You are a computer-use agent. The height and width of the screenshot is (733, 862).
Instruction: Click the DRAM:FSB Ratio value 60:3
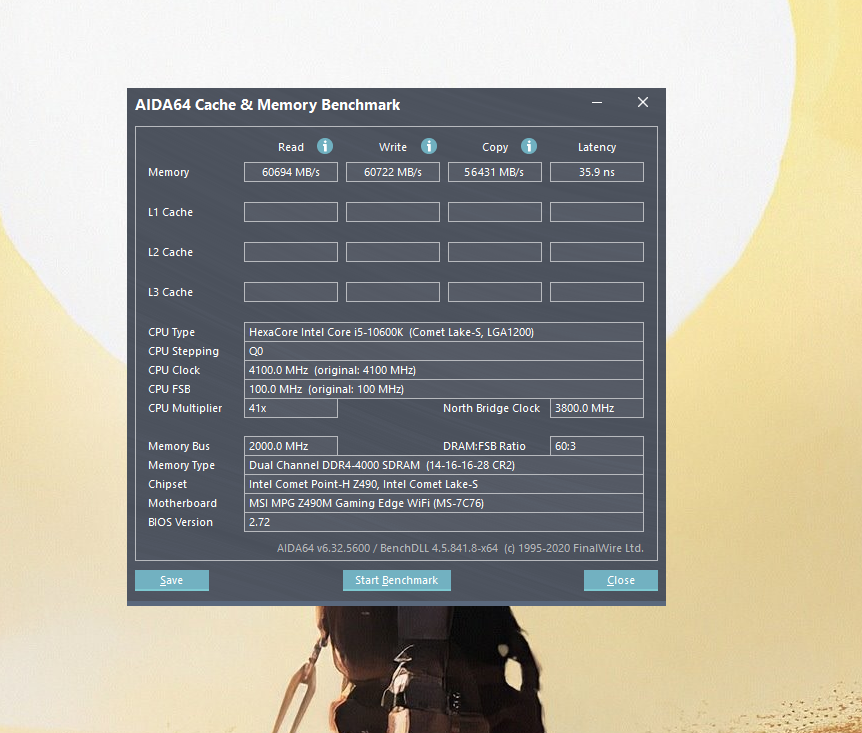[596, 446]
